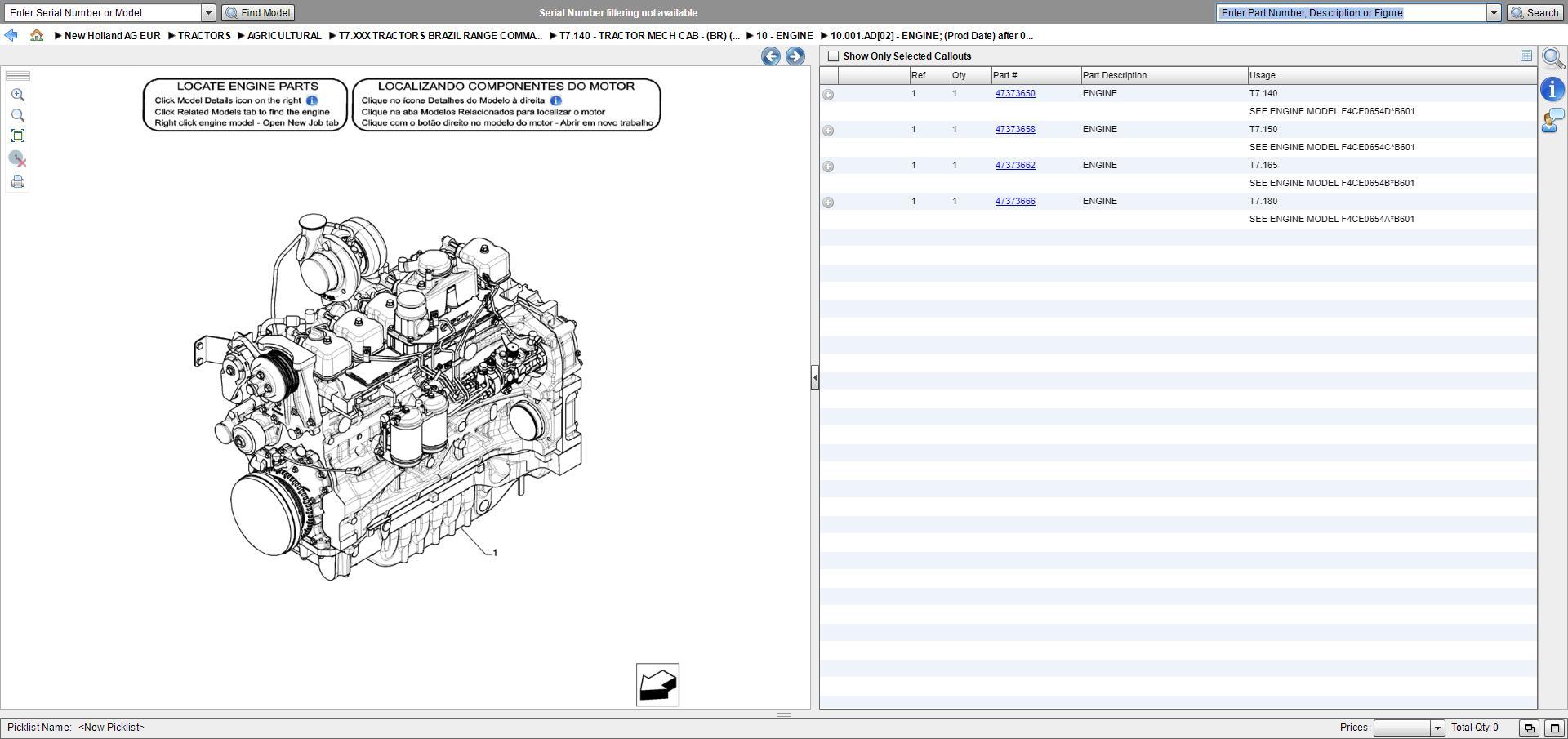Expand the bottom picklist panel handle
1568x739 pixels.
[784, 715]
